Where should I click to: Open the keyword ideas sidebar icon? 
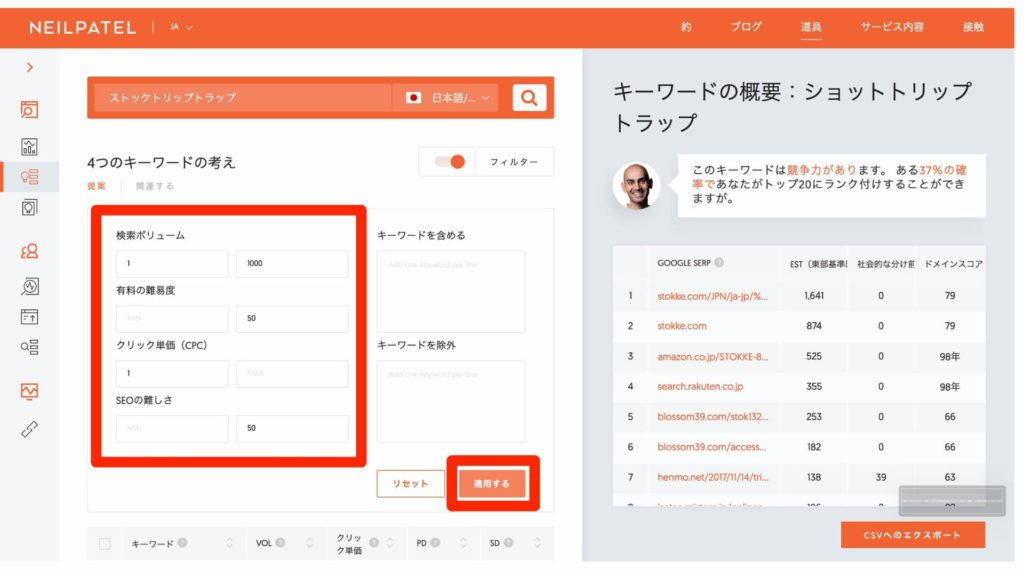[30, 177]
